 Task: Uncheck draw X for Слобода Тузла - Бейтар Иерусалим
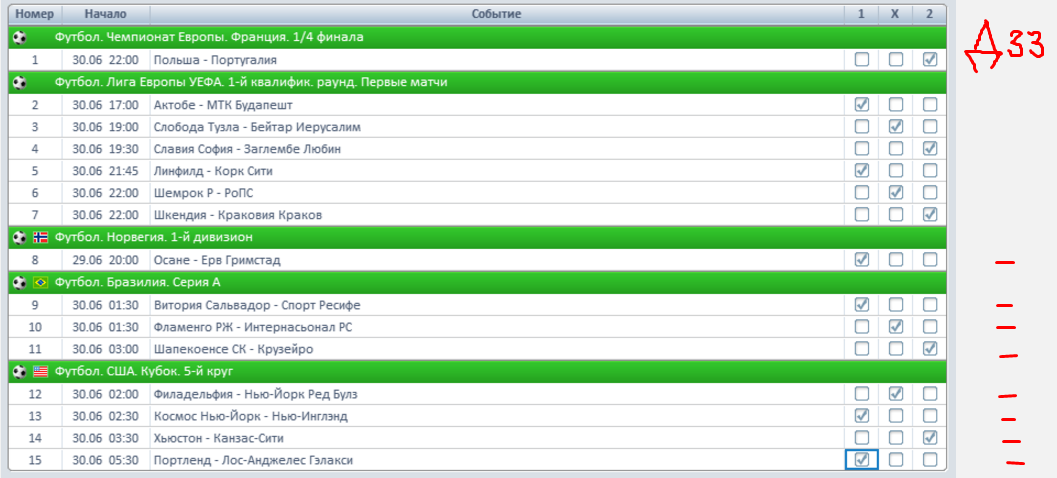[895, 127]
